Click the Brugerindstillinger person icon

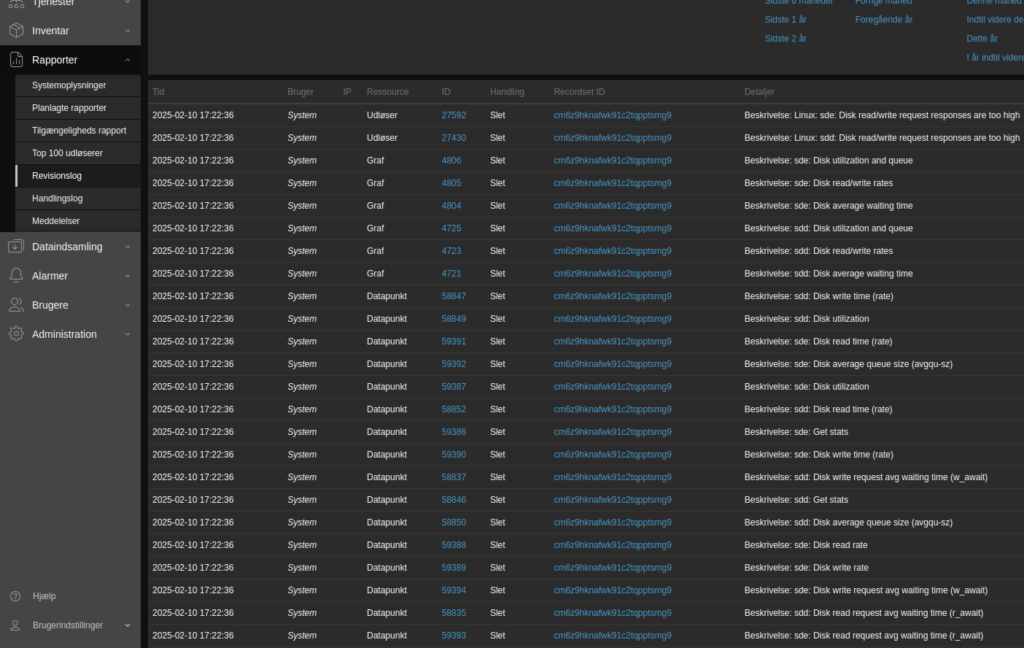(14, 625)
